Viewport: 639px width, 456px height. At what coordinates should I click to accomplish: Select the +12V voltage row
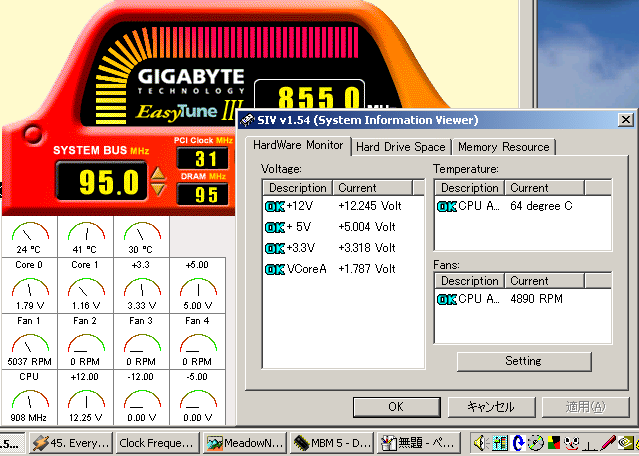tap(343, 206)
